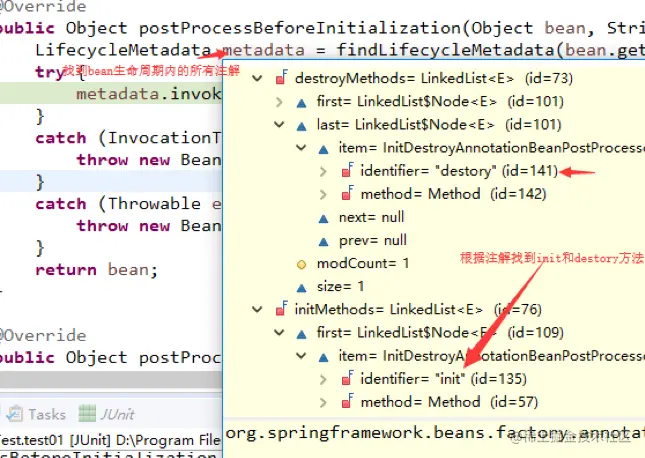Collapse the destroyMethods node
645x458 pixels.
pyautogui.click(x=258, y=78)
